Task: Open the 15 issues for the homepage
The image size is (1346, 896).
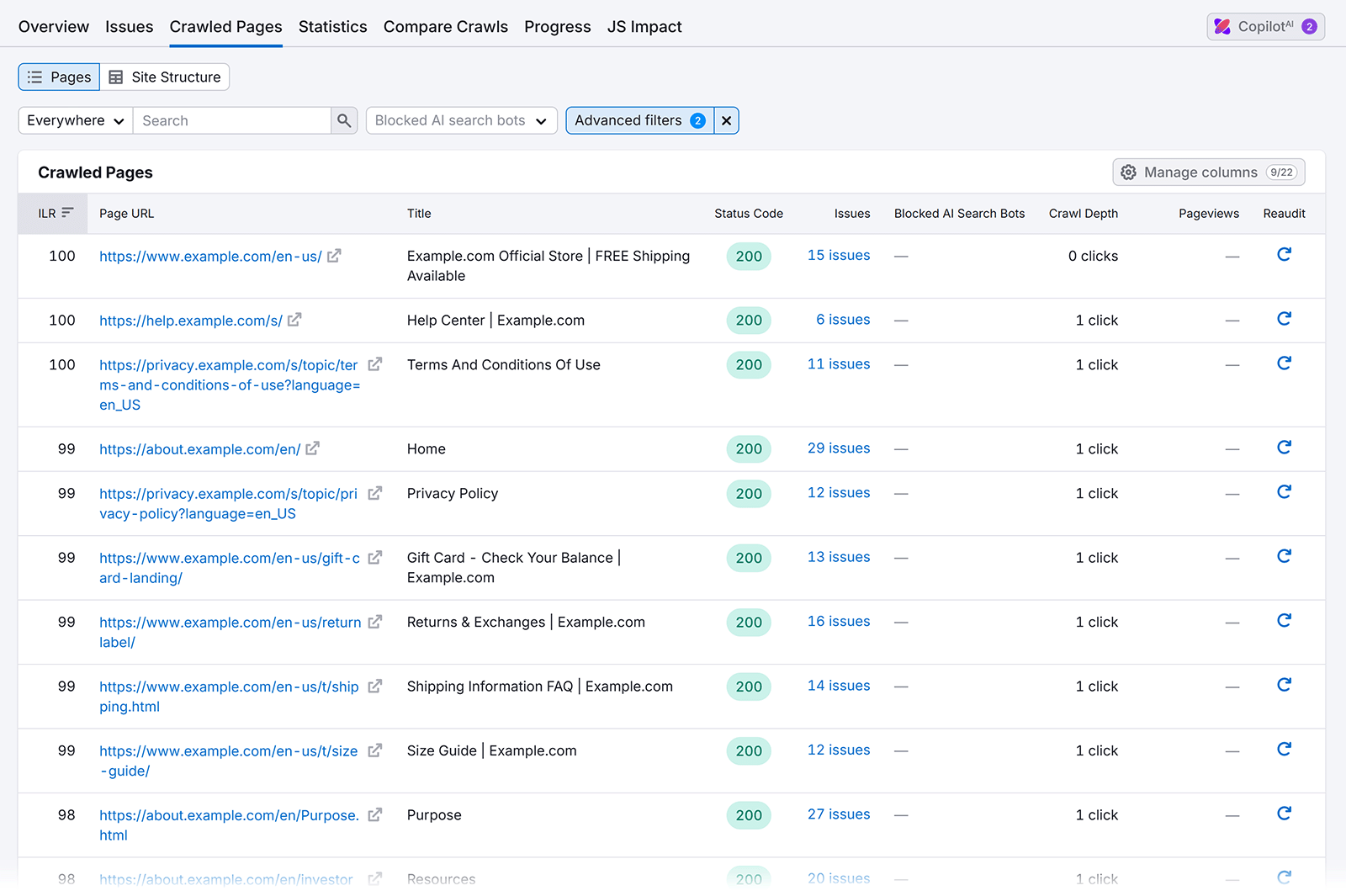Action: tap(838, 255)
